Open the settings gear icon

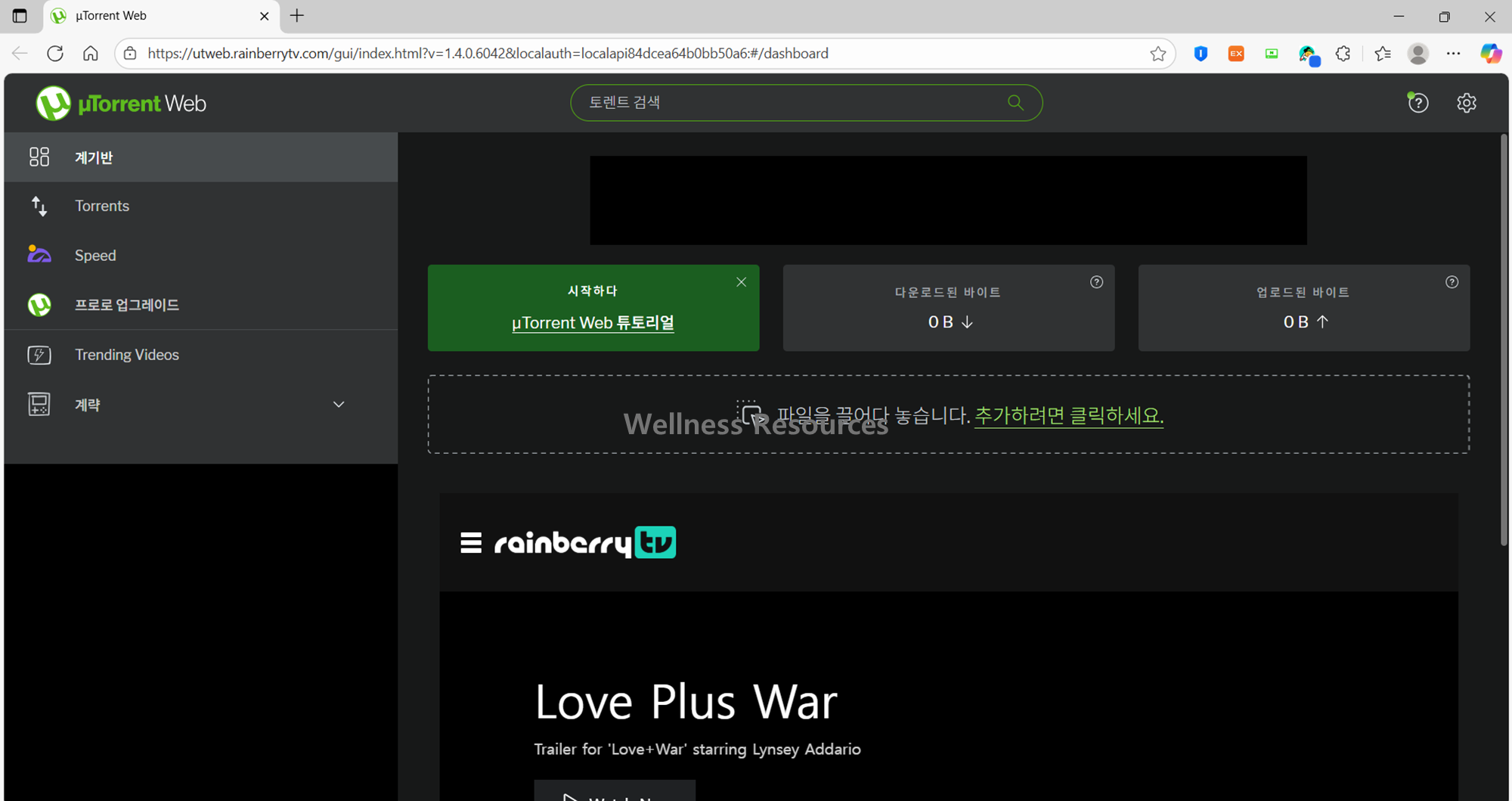(x=1467, y=103)
